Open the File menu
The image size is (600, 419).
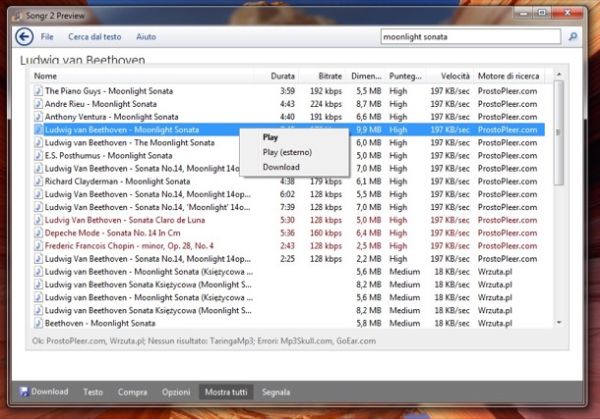click(x=47, y=37)
